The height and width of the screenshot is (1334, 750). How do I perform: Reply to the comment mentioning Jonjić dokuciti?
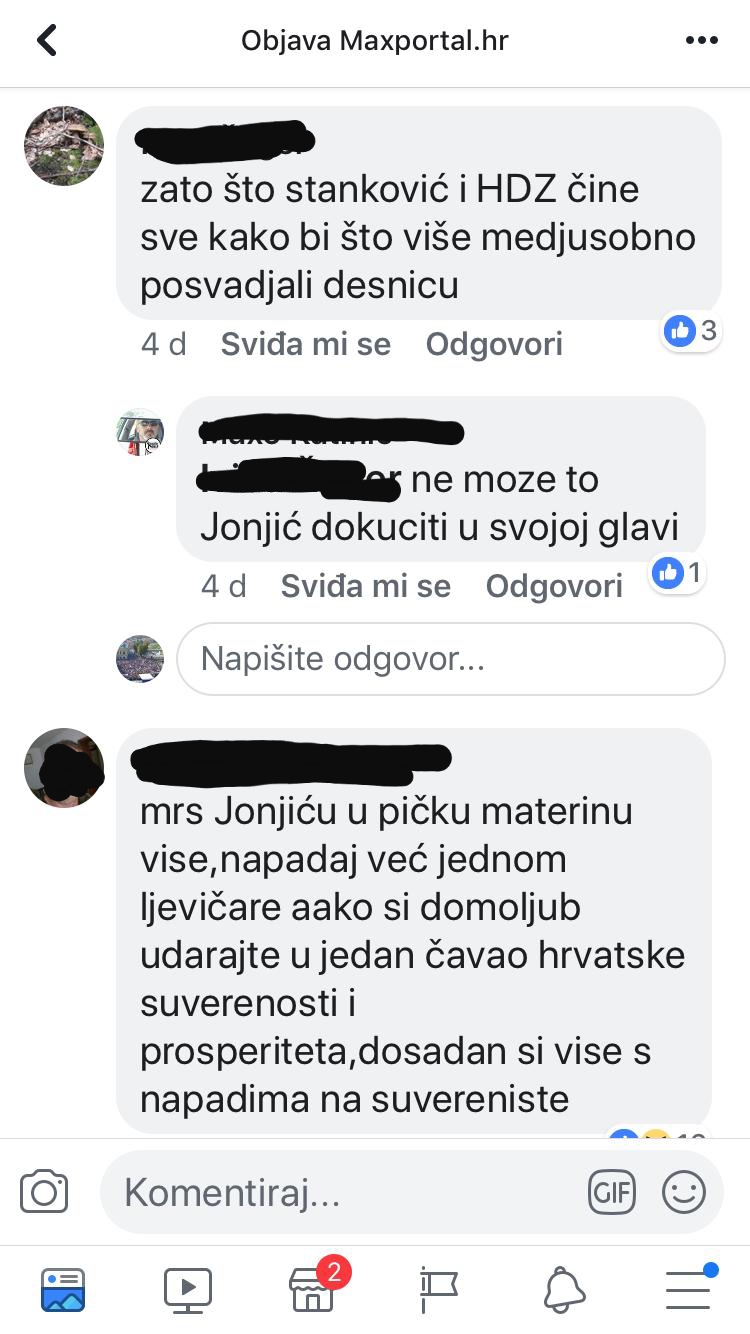554,586
